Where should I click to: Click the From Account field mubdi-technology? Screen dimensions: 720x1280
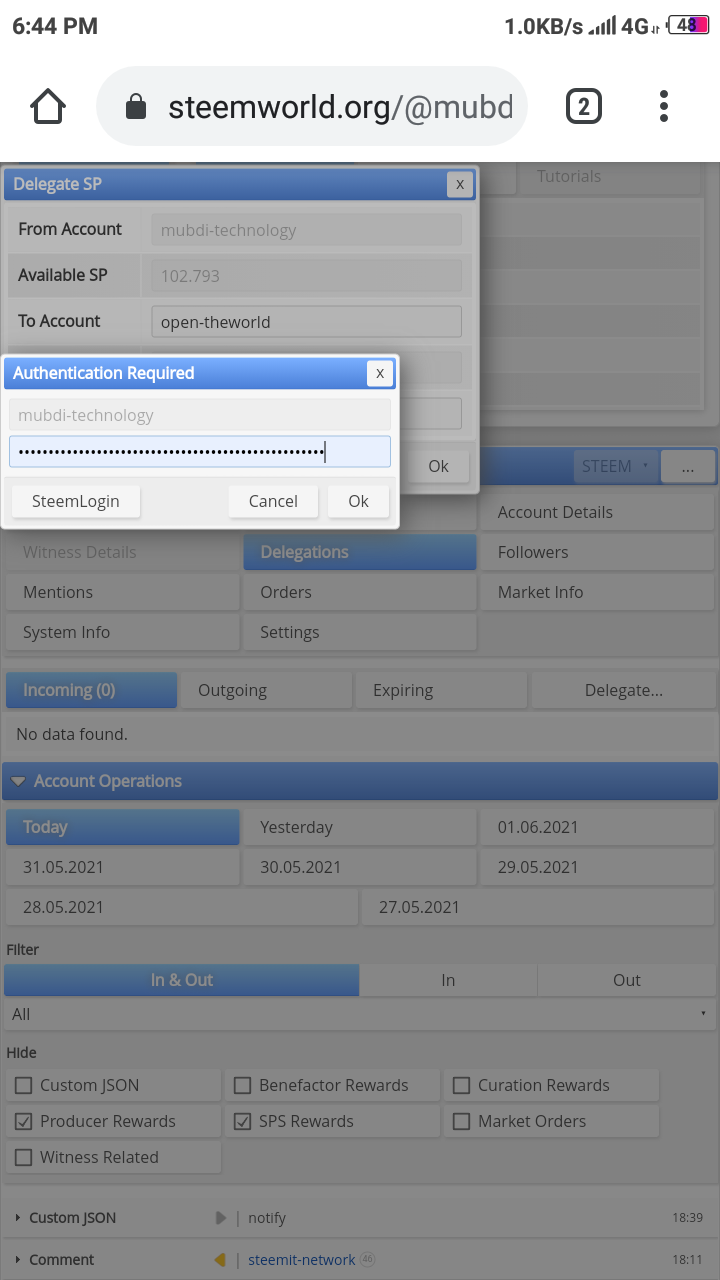point(306,230)
